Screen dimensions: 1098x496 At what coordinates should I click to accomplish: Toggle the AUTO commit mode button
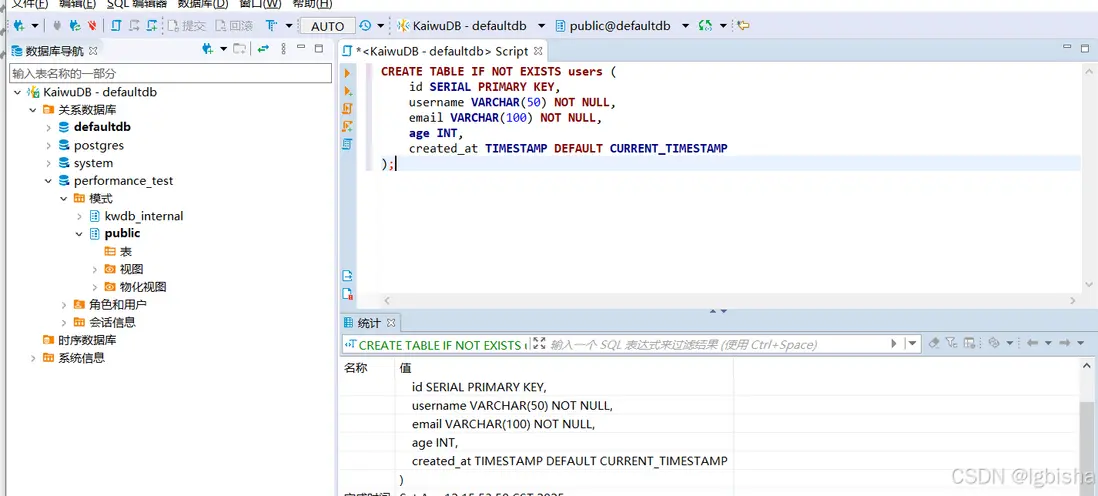click(327, 26)
